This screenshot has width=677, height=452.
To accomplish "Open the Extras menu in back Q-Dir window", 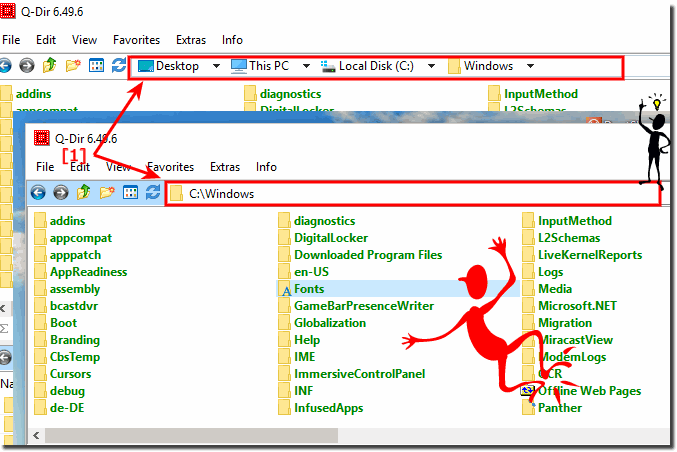I will point(190,40).
